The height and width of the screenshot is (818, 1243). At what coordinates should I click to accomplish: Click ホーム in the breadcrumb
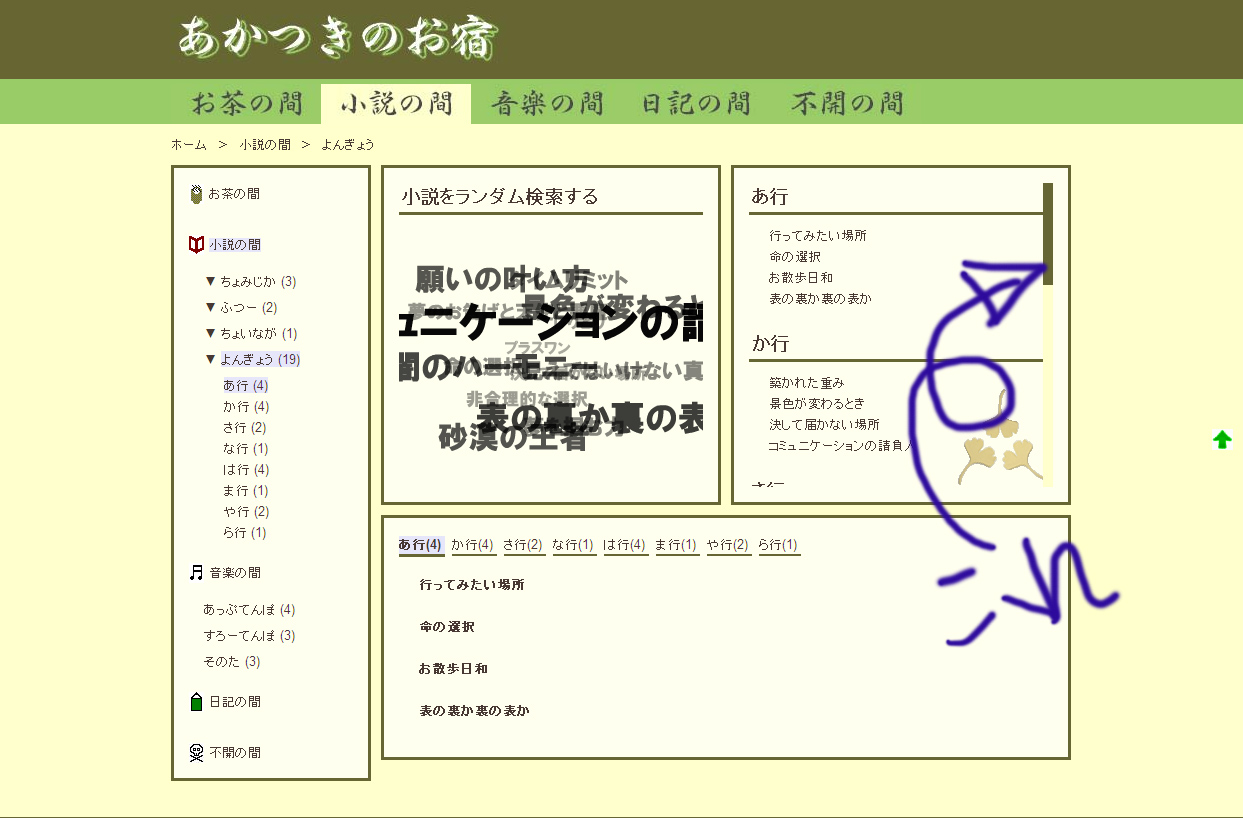click(188, 145)
